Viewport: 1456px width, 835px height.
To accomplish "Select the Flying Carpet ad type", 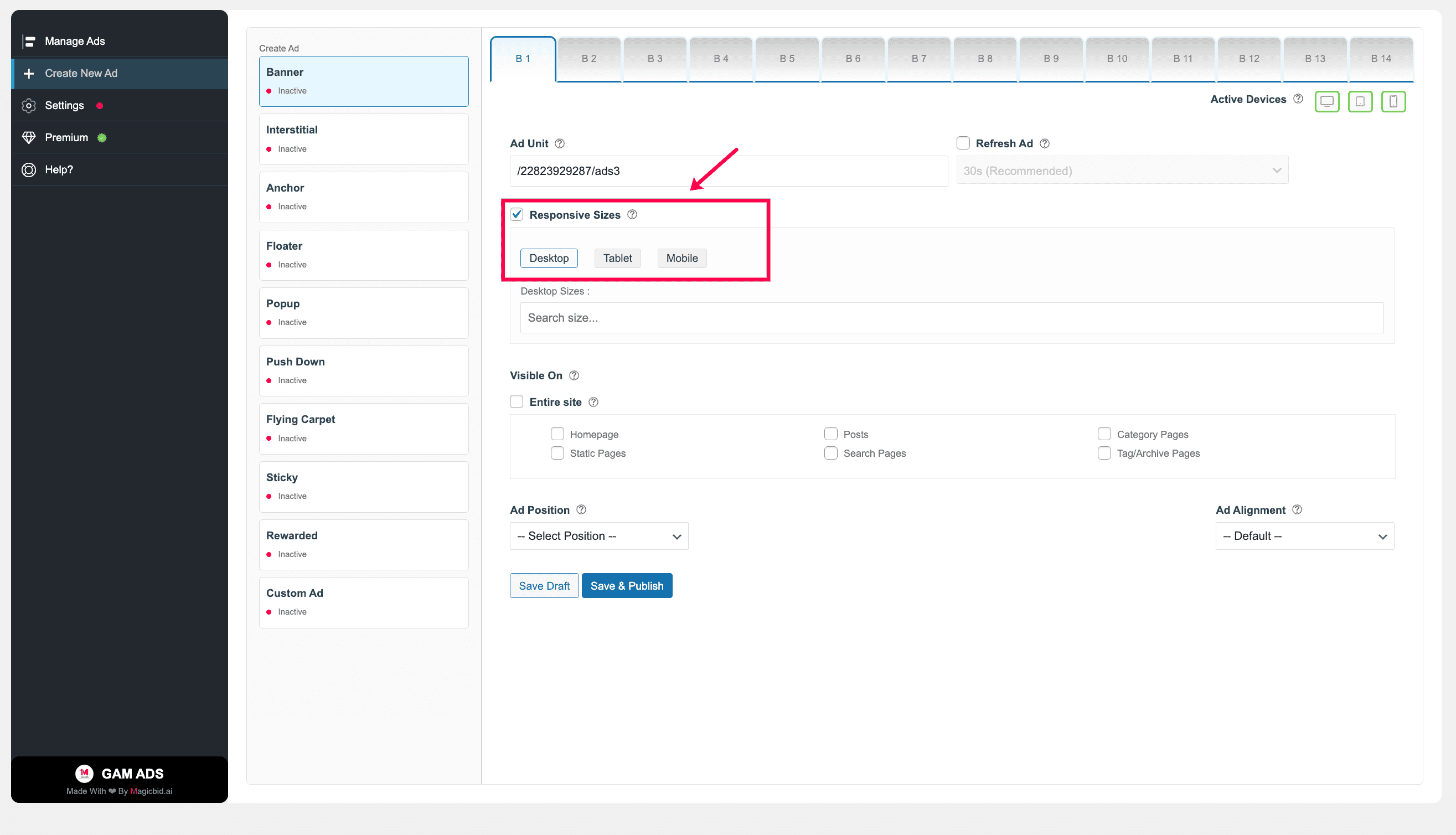I will click(x=364, y=429).
